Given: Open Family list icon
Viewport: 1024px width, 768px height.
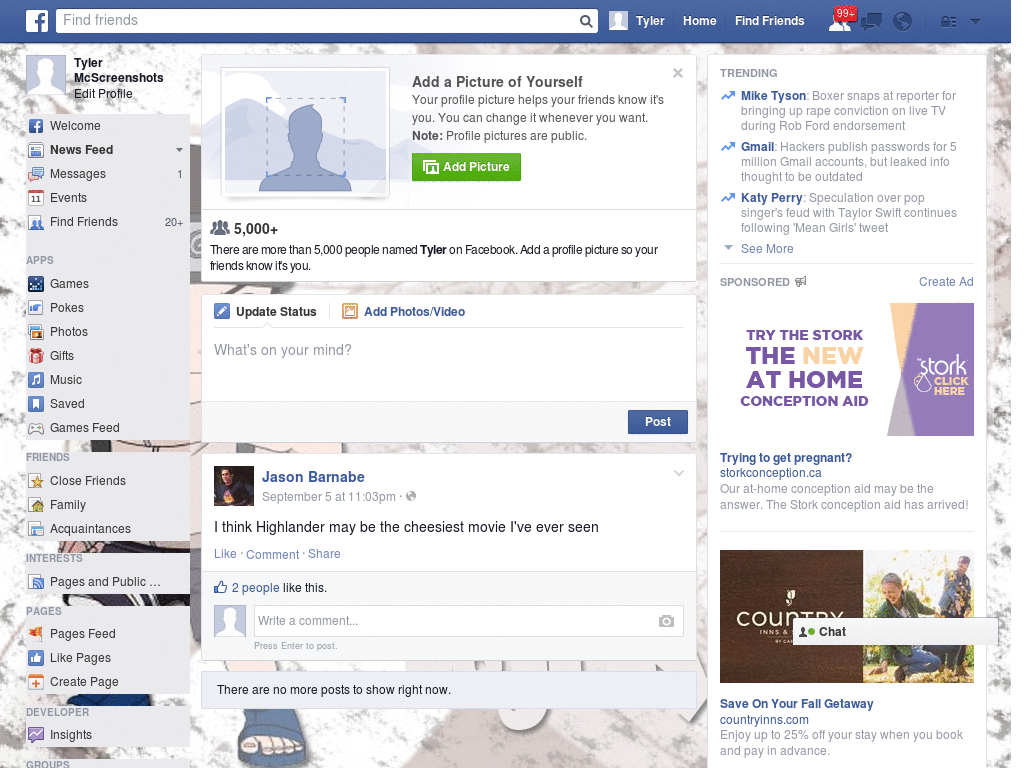Looking at the screenshot, I should coord(36,505).
